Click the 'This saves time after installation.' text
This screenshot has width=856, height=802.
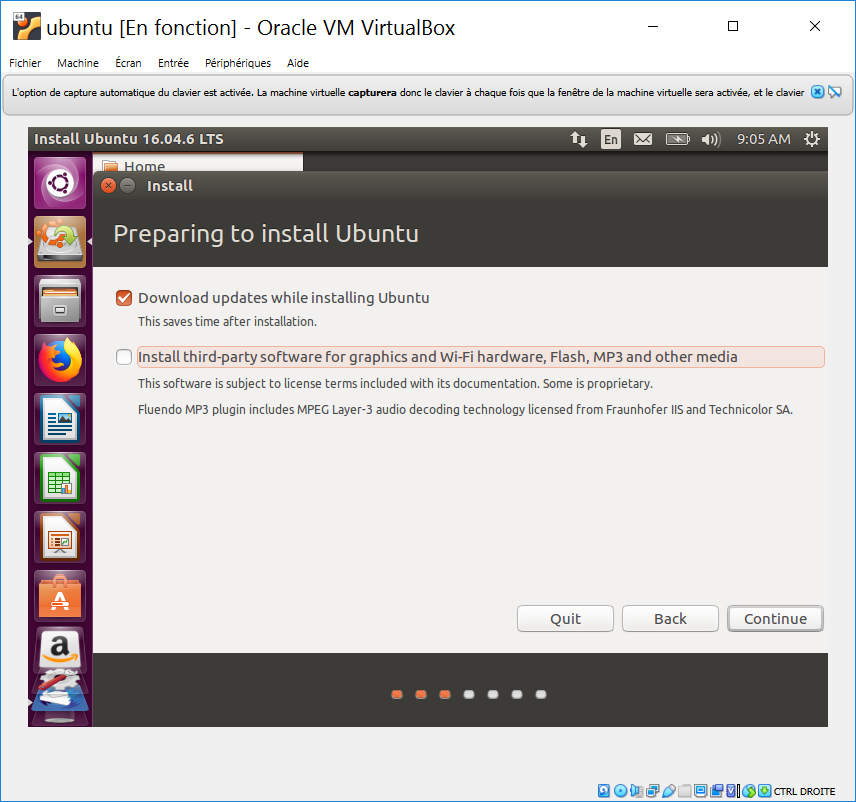tap(227, 322)
